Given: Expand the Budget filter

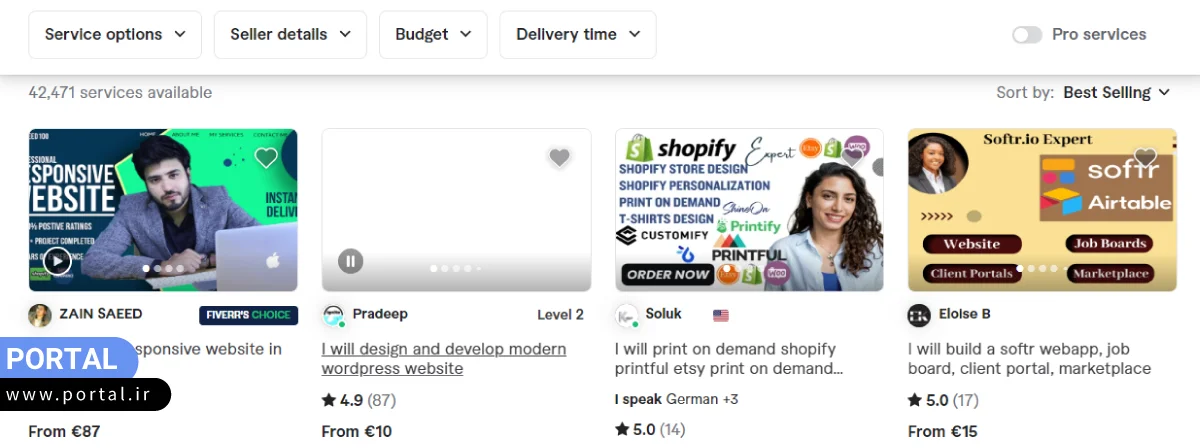Looking at the screenshot, I should pos(433,35).
